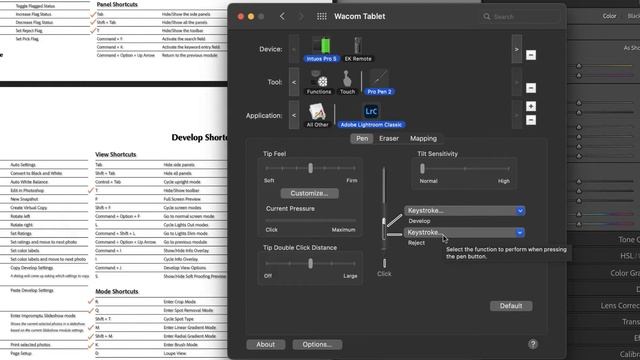The image size is (640, 360).
Task: Expand the Color Grading panel in Lightroom
Action: 625,273
